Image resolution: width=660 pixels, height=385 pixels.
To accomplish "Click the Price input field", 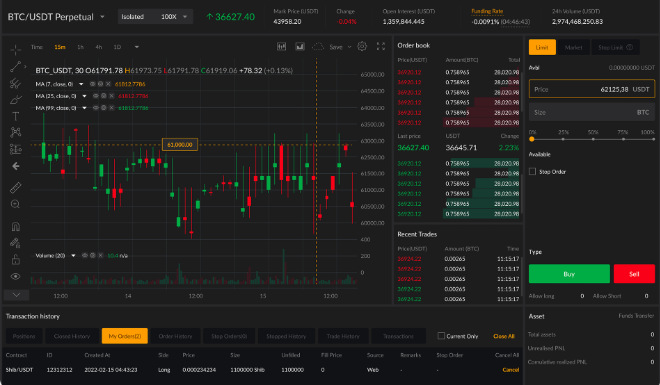I will [x=592, y=89].
